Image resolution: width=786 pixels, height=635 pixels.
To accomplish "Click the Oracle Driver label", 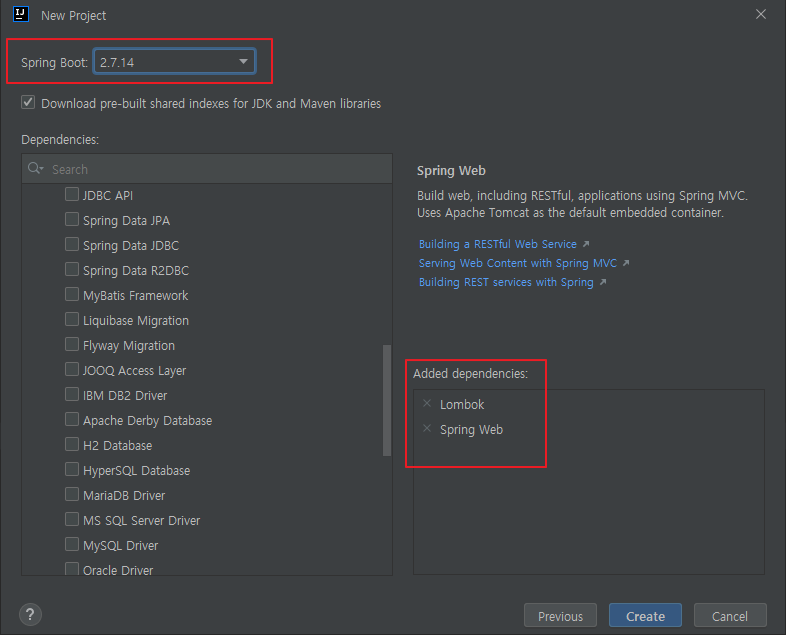I will tap(118, 570).
